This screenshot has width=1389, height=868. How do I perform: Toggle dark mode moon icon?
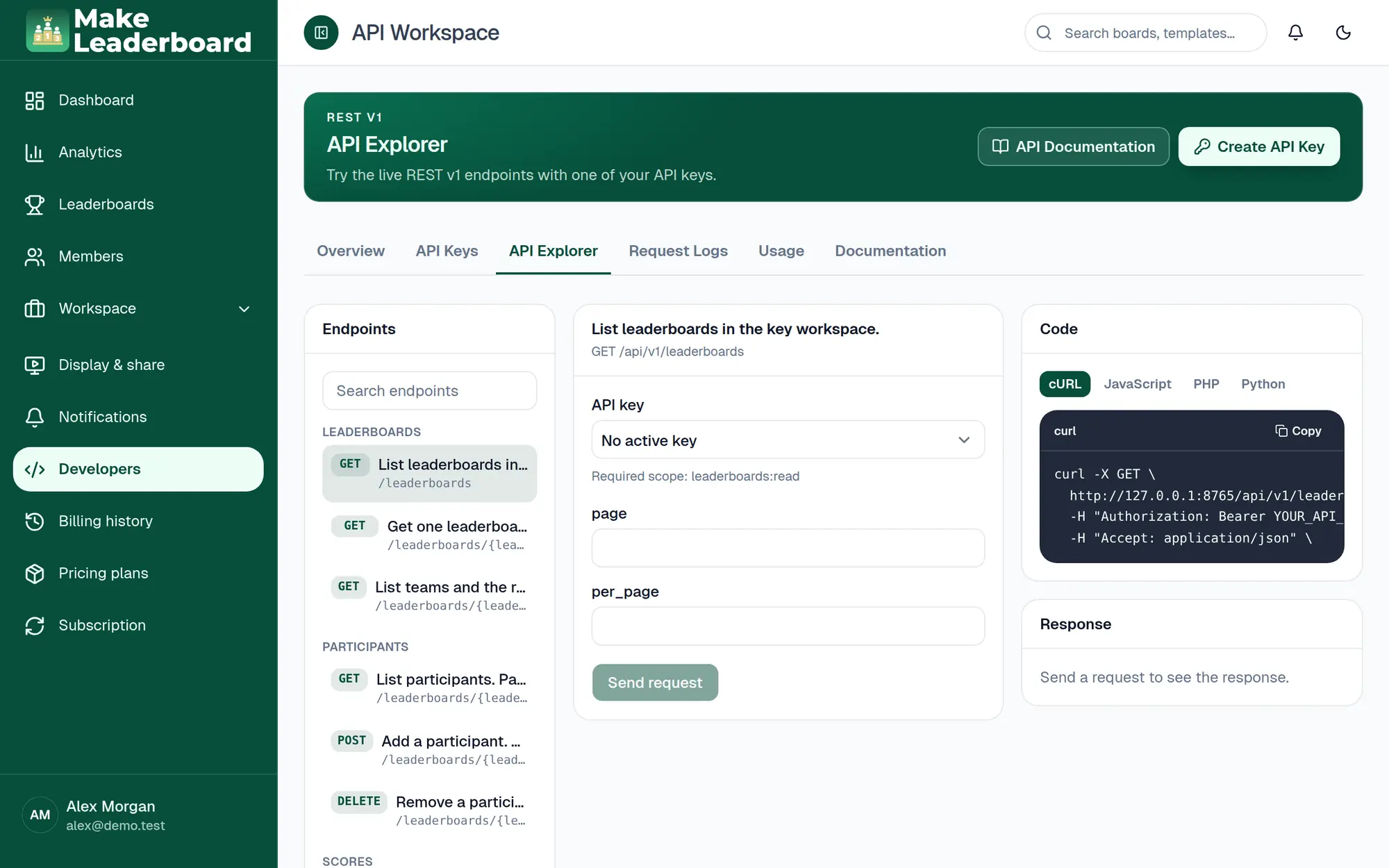coord(1343,33)
